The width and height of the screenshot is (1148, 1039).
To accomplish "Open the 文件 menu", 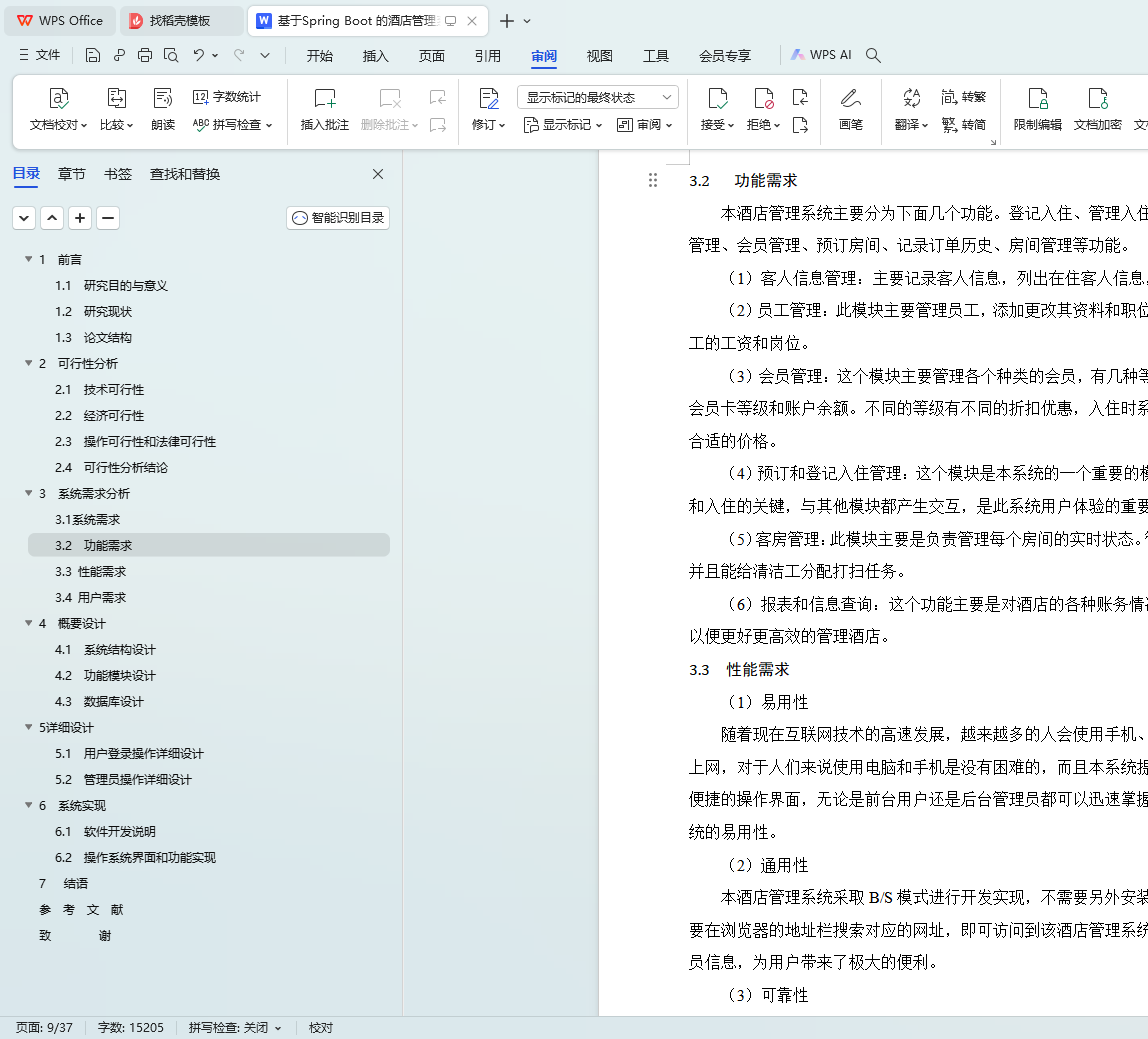I will [x=40, y=55].
